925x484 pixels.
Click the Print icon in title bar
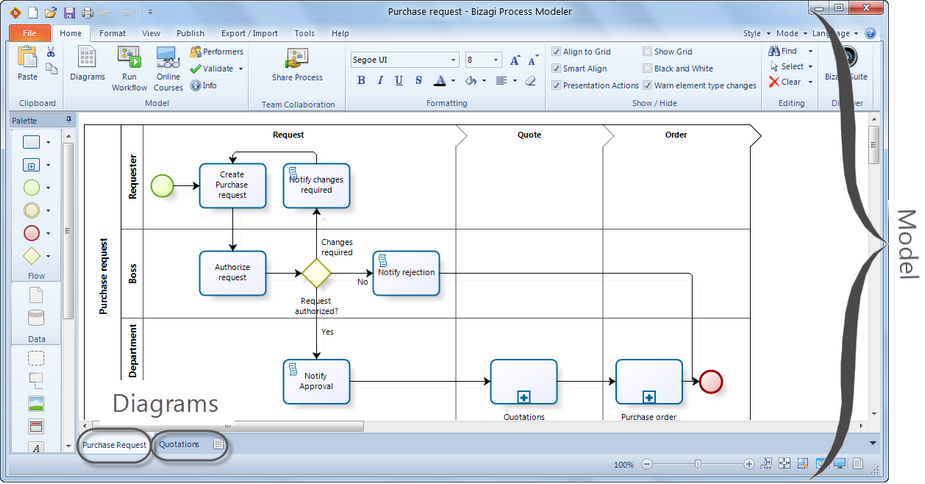coord(87,12)
